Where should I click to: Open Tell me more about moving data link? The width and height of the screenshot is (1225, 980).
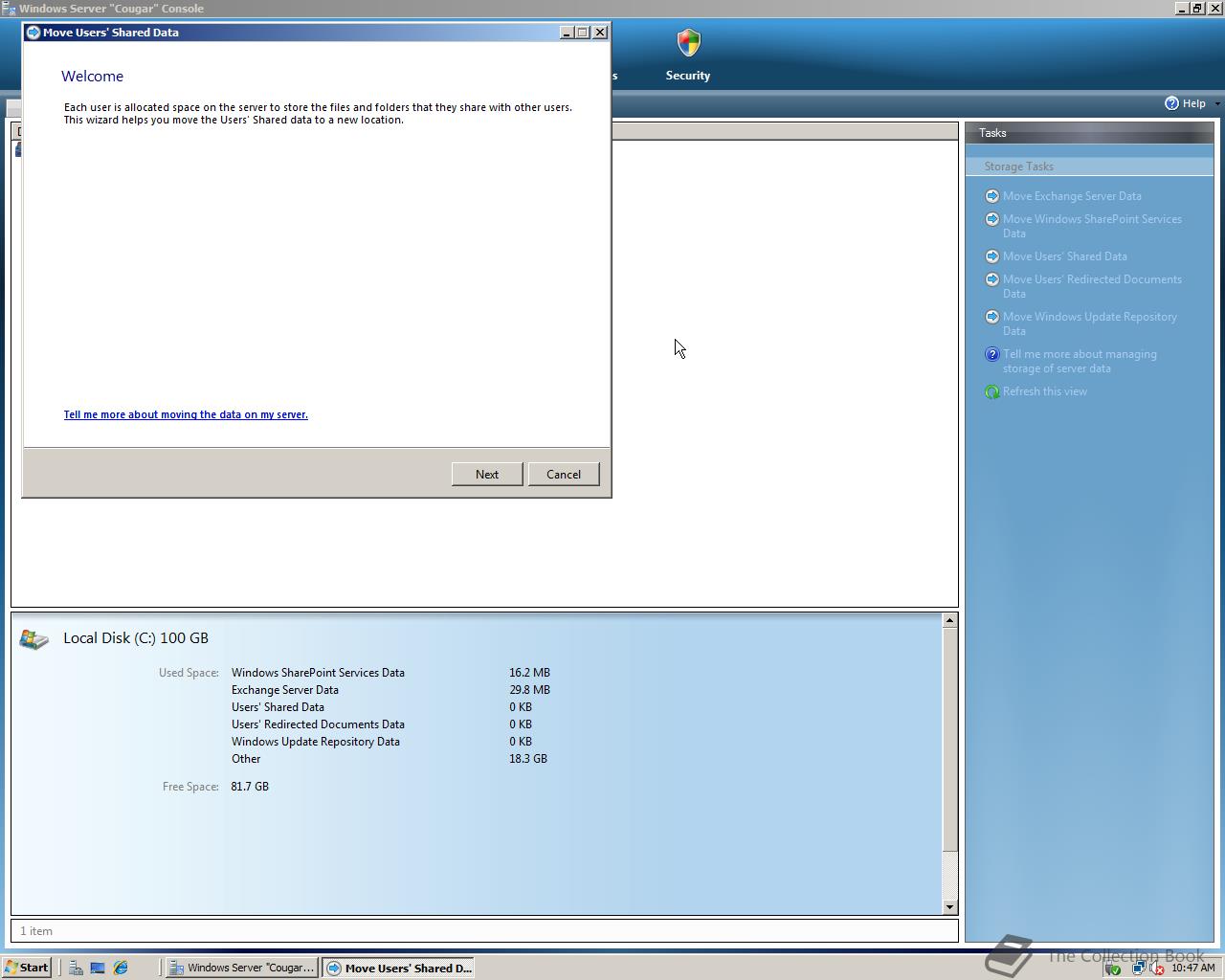click(x=186, y=414)
